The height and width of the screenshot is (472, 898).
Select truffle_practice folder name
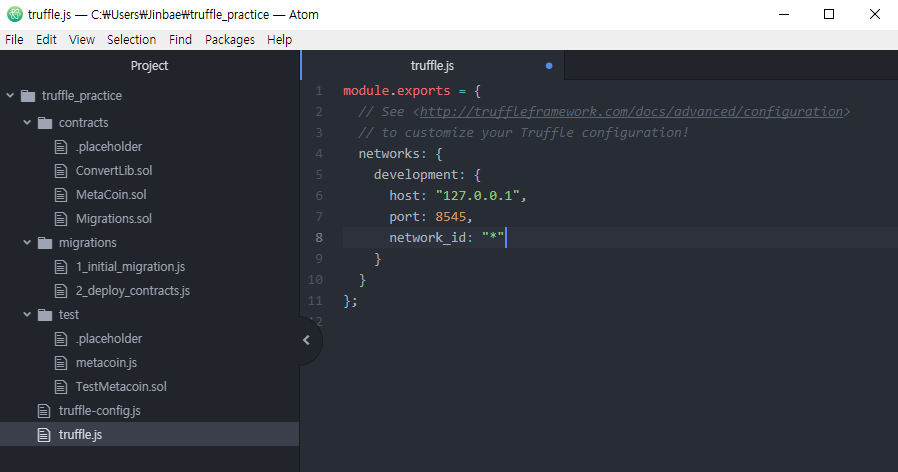[81, 96]
